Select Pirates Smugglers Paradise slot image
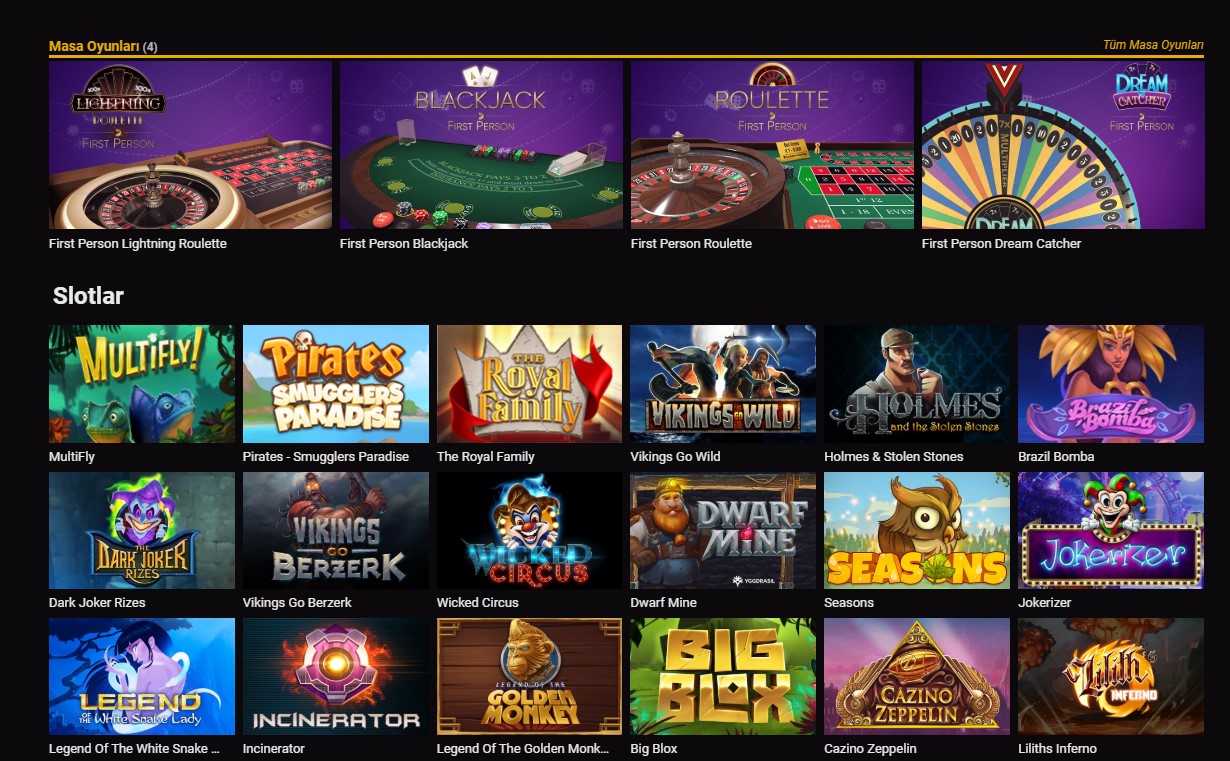1230x761 pixels. (x=336, y=384)
